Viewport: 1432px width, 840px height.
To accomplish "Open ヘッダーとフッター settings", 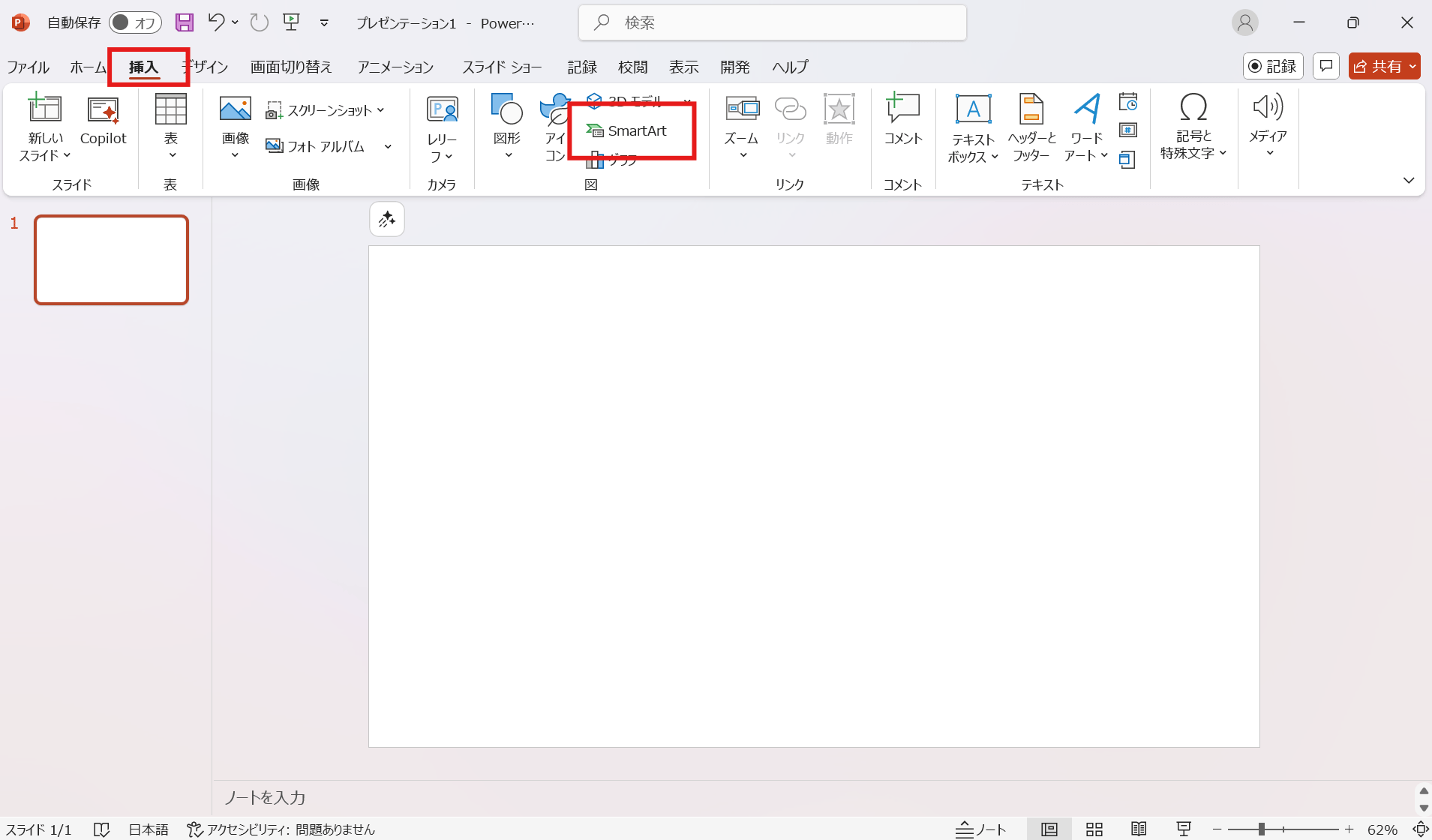I will [x=1031, y=127].
